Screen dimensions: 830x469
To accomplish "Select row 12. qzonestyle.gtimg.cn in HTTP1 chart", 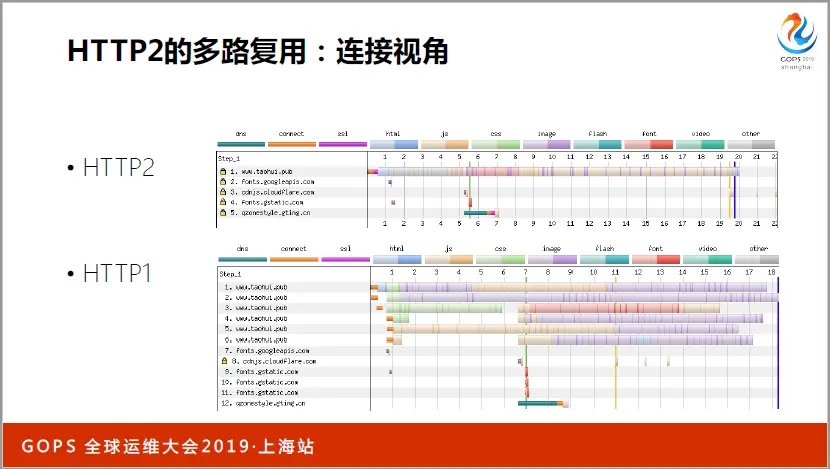I will (499, 403).
